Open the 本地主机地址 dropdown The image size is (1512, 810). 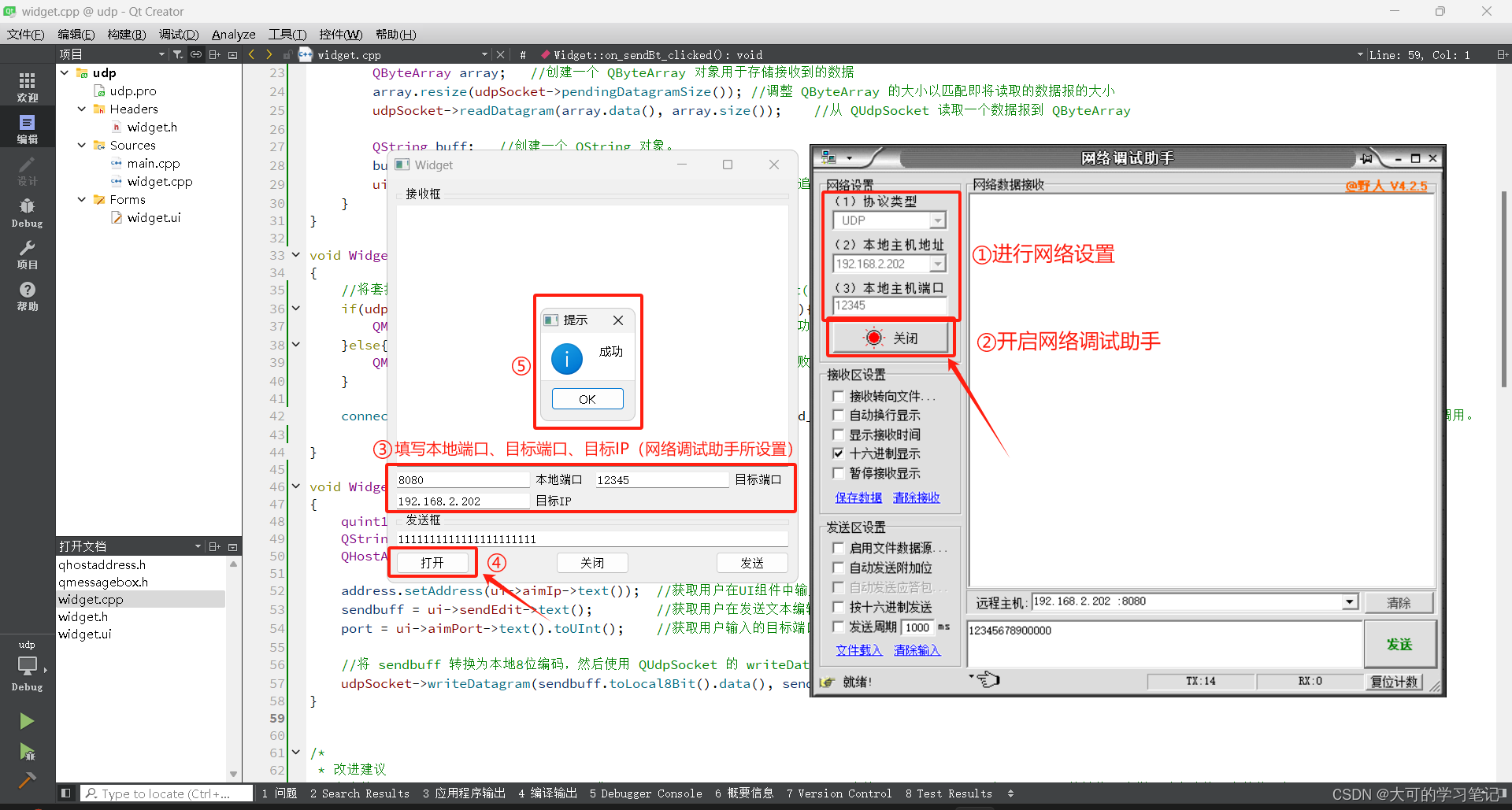[x=937, y=264]
